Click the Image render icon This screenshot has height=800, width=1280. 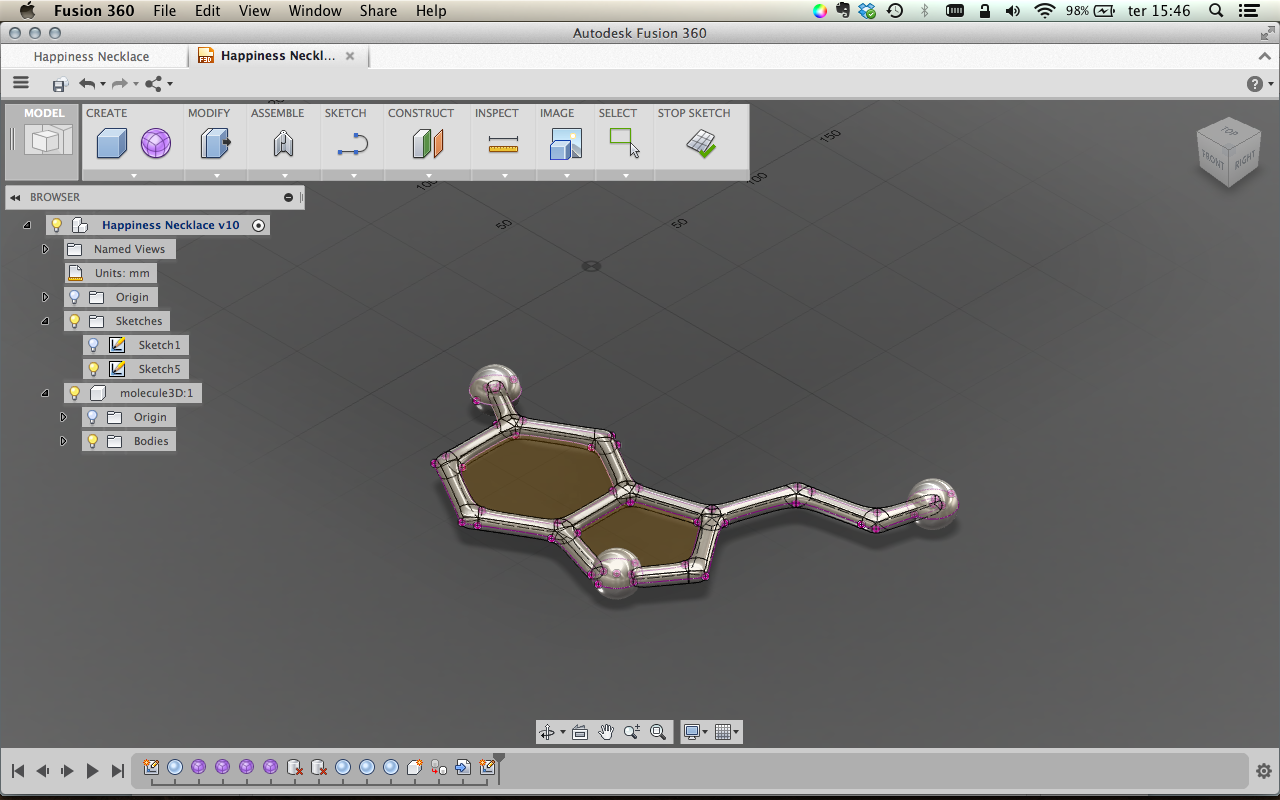[x=566, y=144]
